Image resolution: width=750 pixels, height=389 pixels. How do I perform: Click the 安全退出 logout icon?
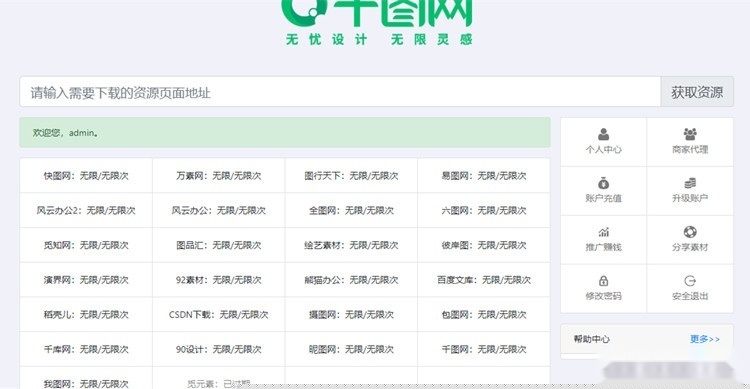(x=690, y=281)
